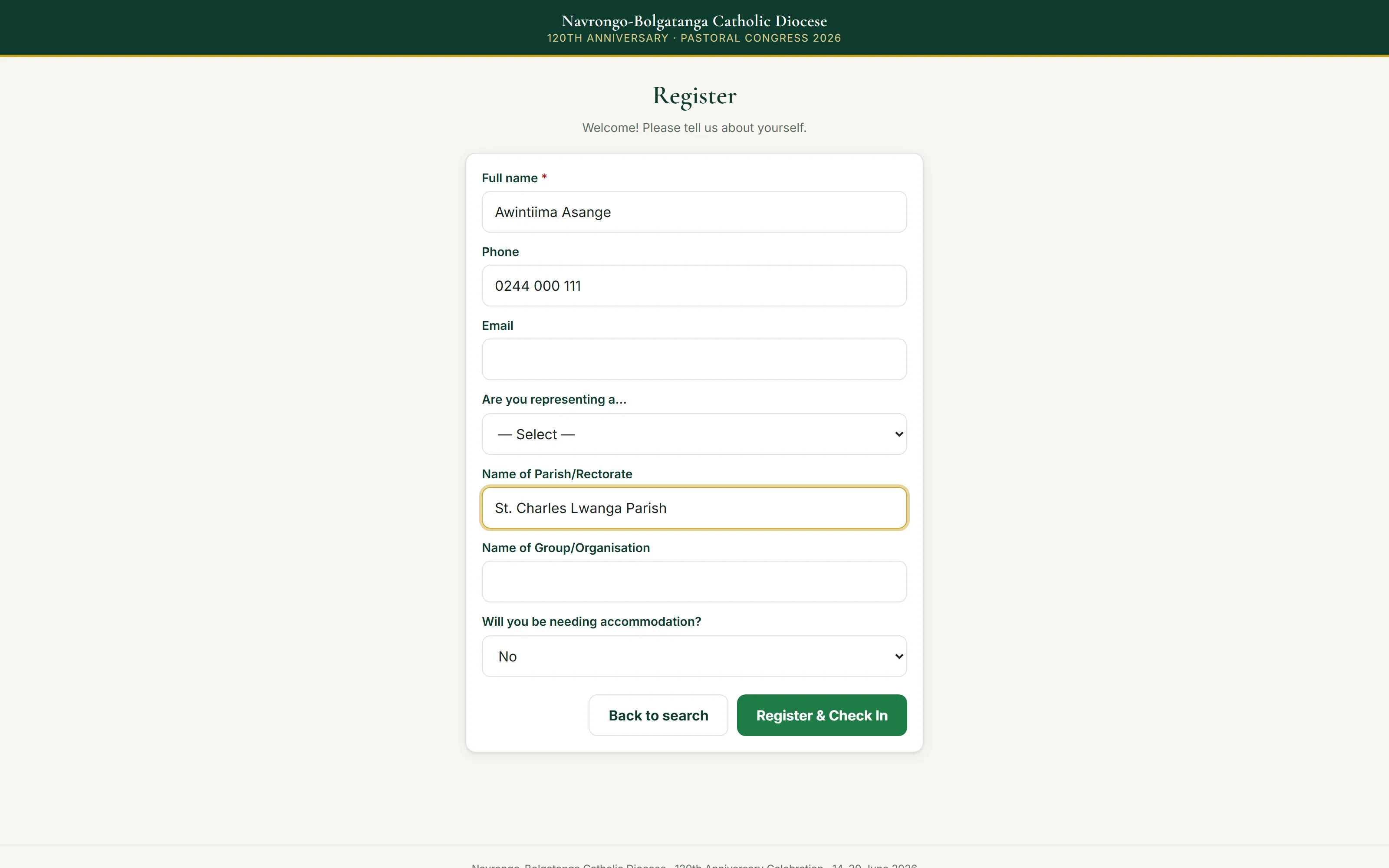The image size is (1389, 868).
Task: Click the 'Phone' label
Action: [x=500, y=252]
